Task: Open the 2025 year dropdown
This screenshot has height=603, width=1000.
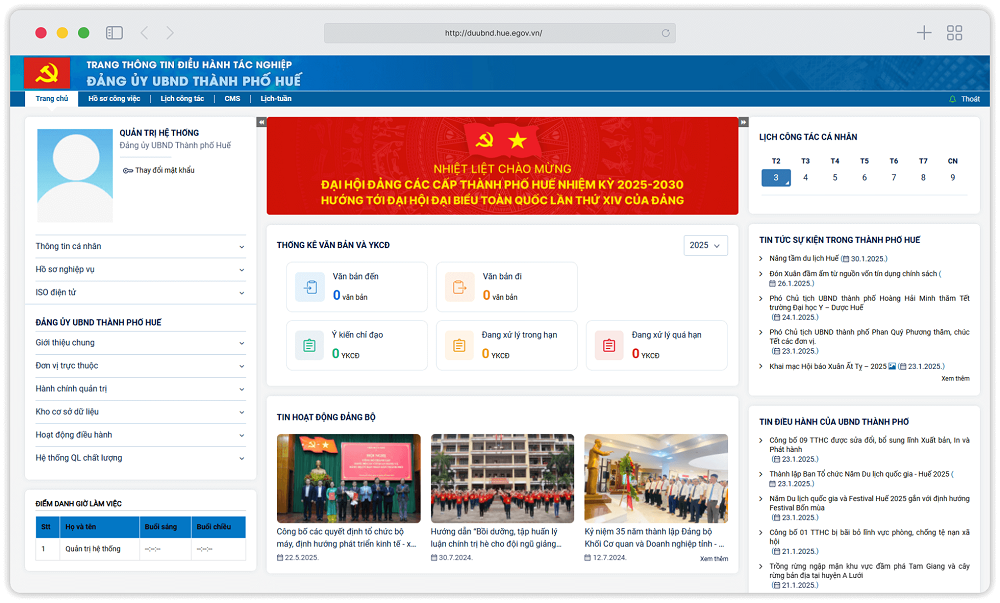Action: [705, 245]
